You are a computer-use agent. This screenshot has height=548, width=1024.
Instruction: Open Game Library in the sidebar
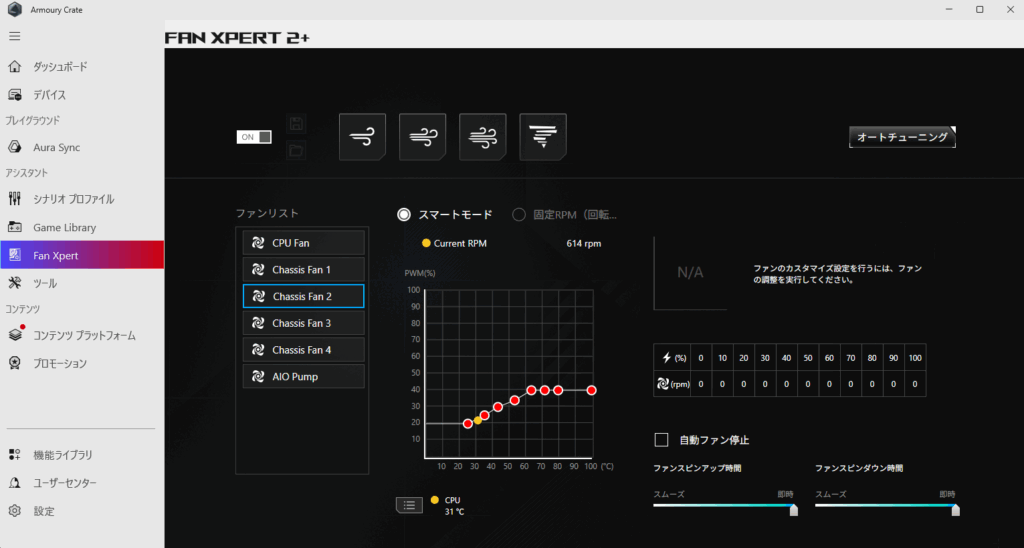pos(82,227)
